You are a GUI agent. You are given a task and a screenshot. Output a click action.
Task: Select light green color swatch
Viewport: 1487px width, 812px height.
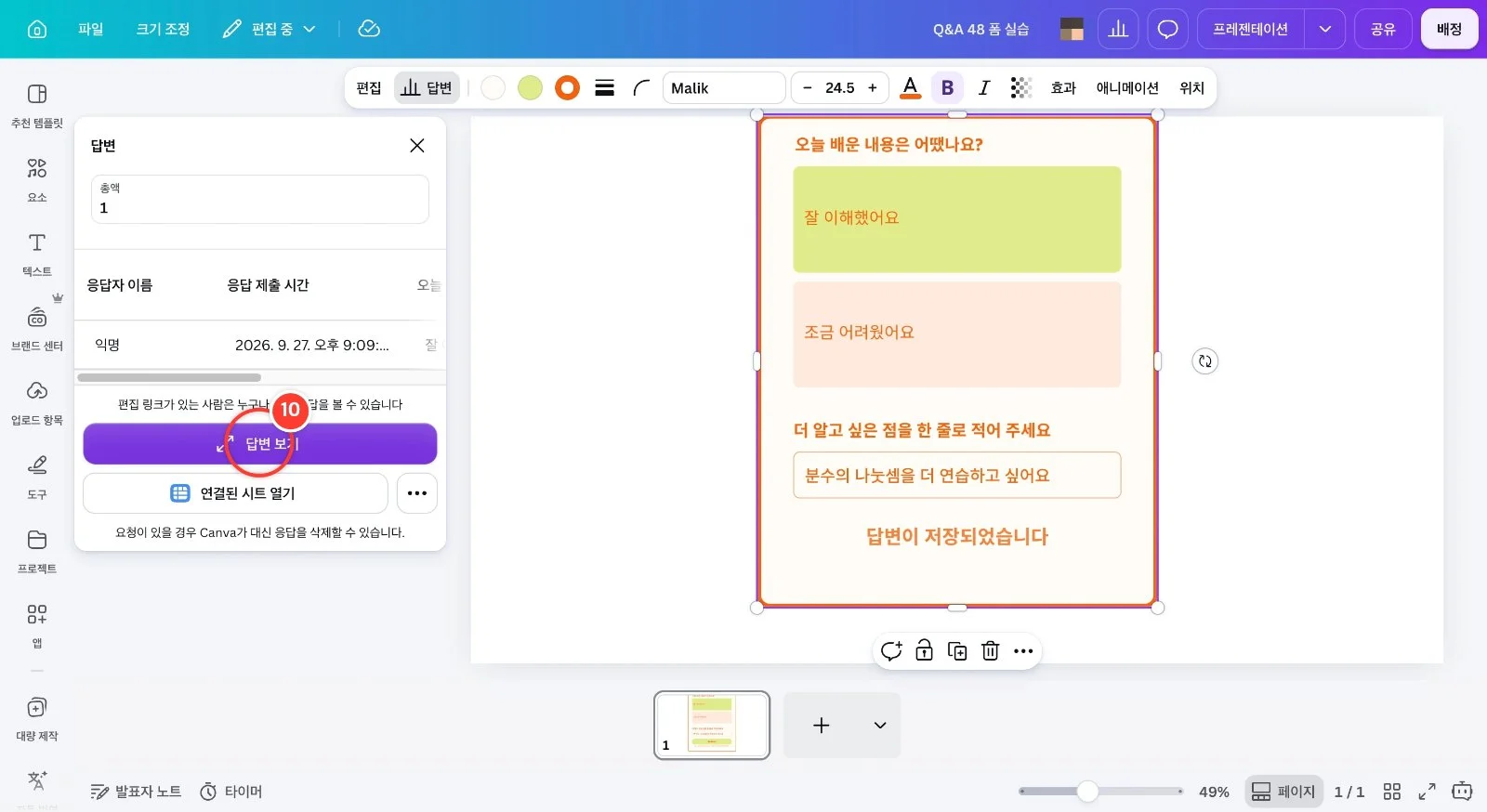[x=530, y=88]
